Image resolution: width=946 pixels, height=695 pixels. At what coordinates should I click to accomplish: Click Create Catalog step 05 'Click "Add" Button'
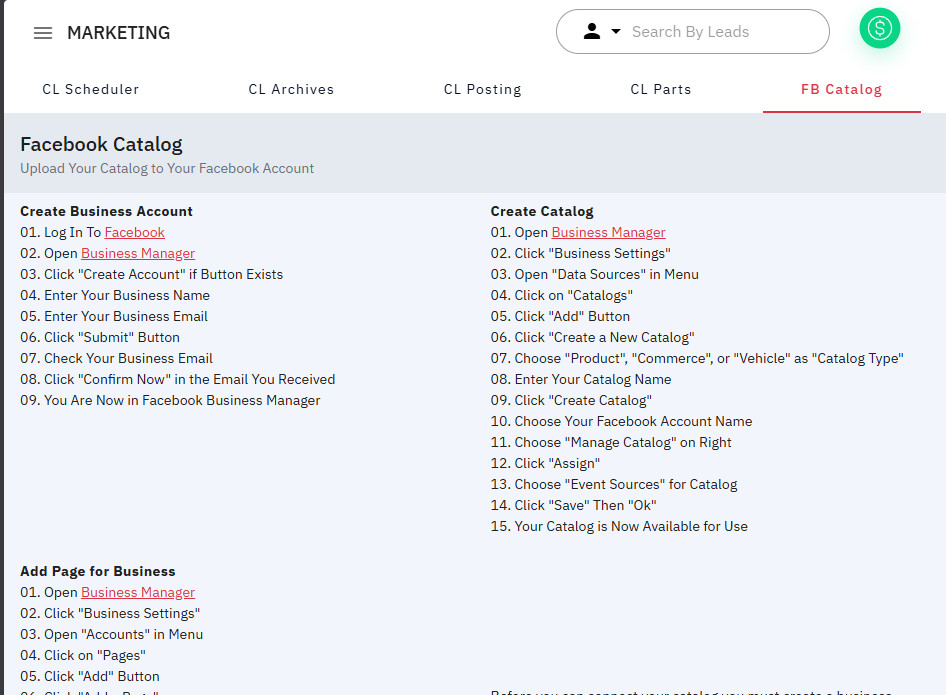pyautogui.click(x=560, y=316)
